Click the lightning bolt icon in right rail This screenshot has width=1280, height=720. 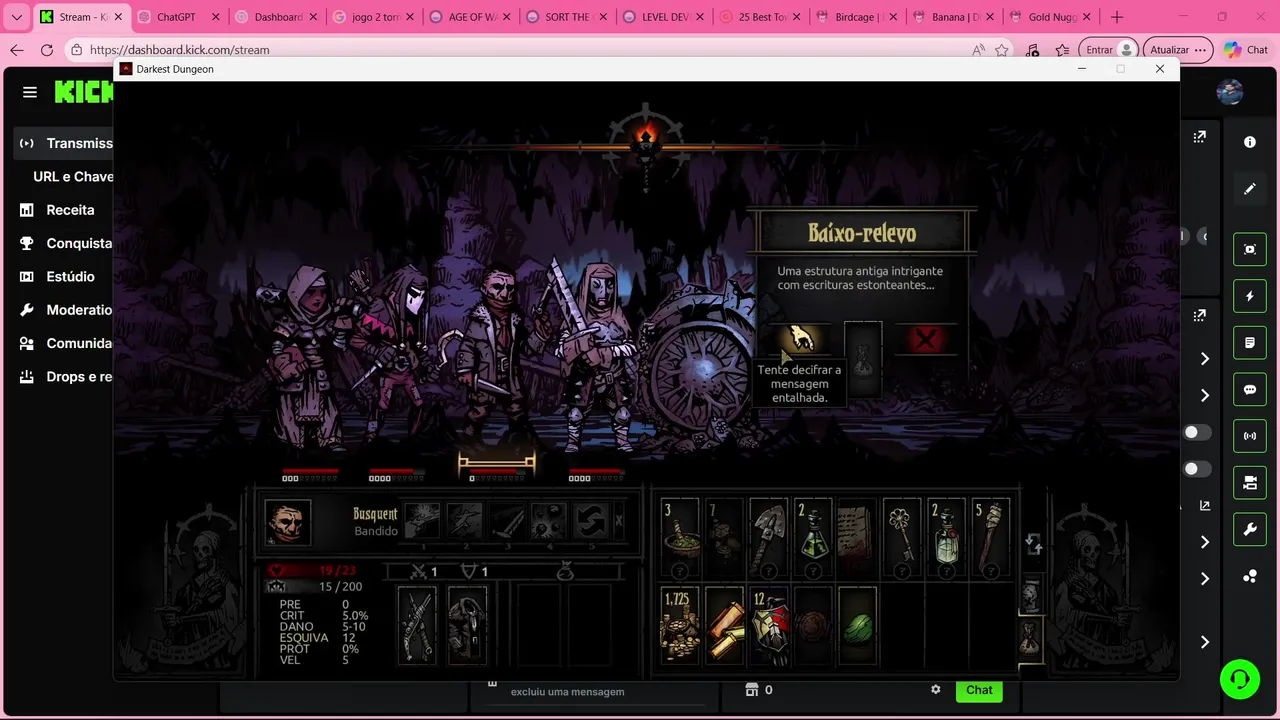pyautogui.click(x=1249, y=296)
